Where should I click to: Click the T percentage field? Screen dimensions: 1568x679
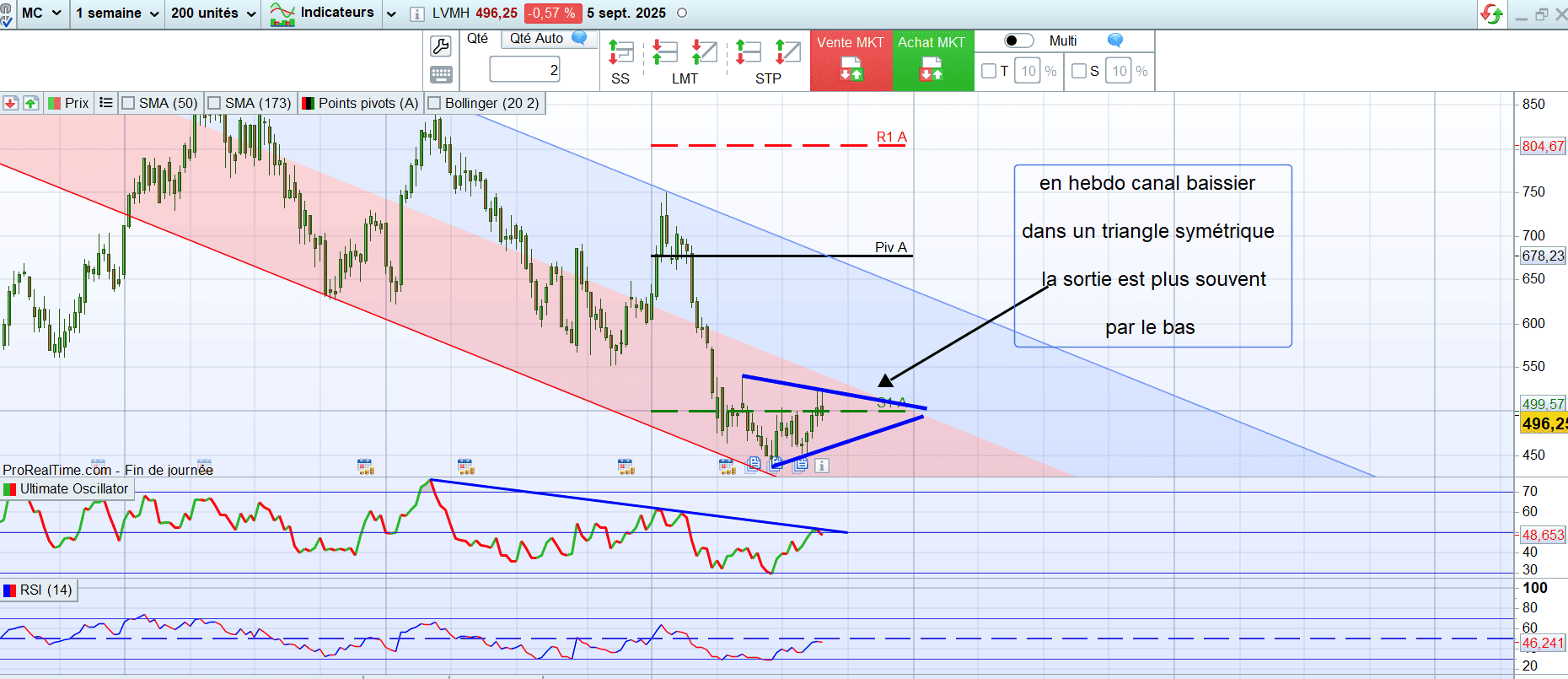[1028, 71]
